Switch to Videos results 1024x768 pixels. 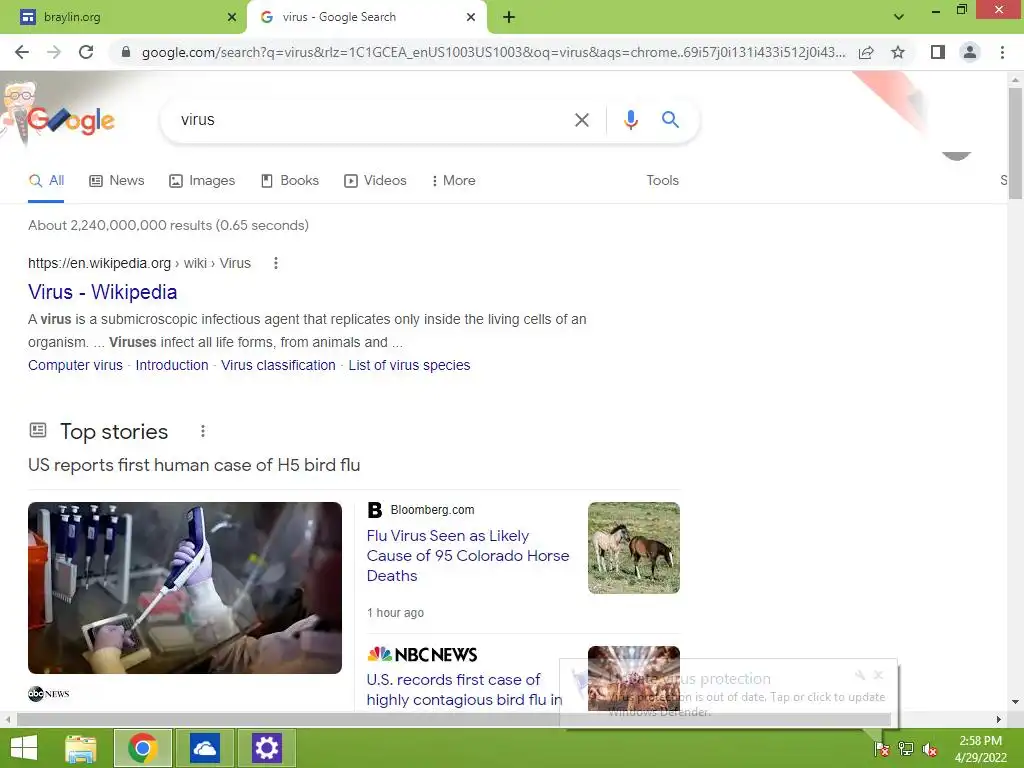[x=376, y=180]
